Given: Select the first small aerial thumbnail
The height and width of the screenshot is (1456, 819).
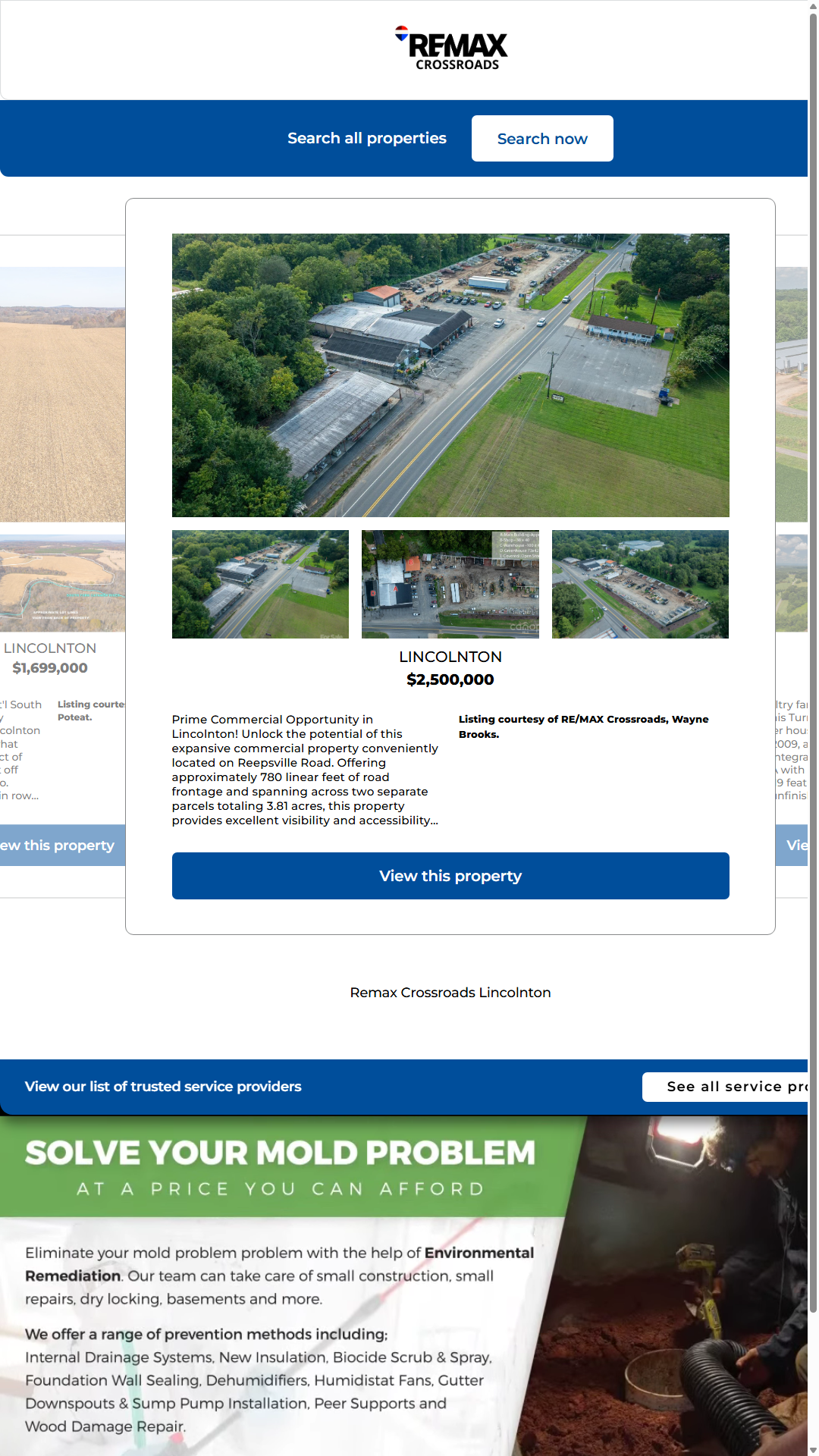Looking at the screenshot, I should tap(260, 584).
